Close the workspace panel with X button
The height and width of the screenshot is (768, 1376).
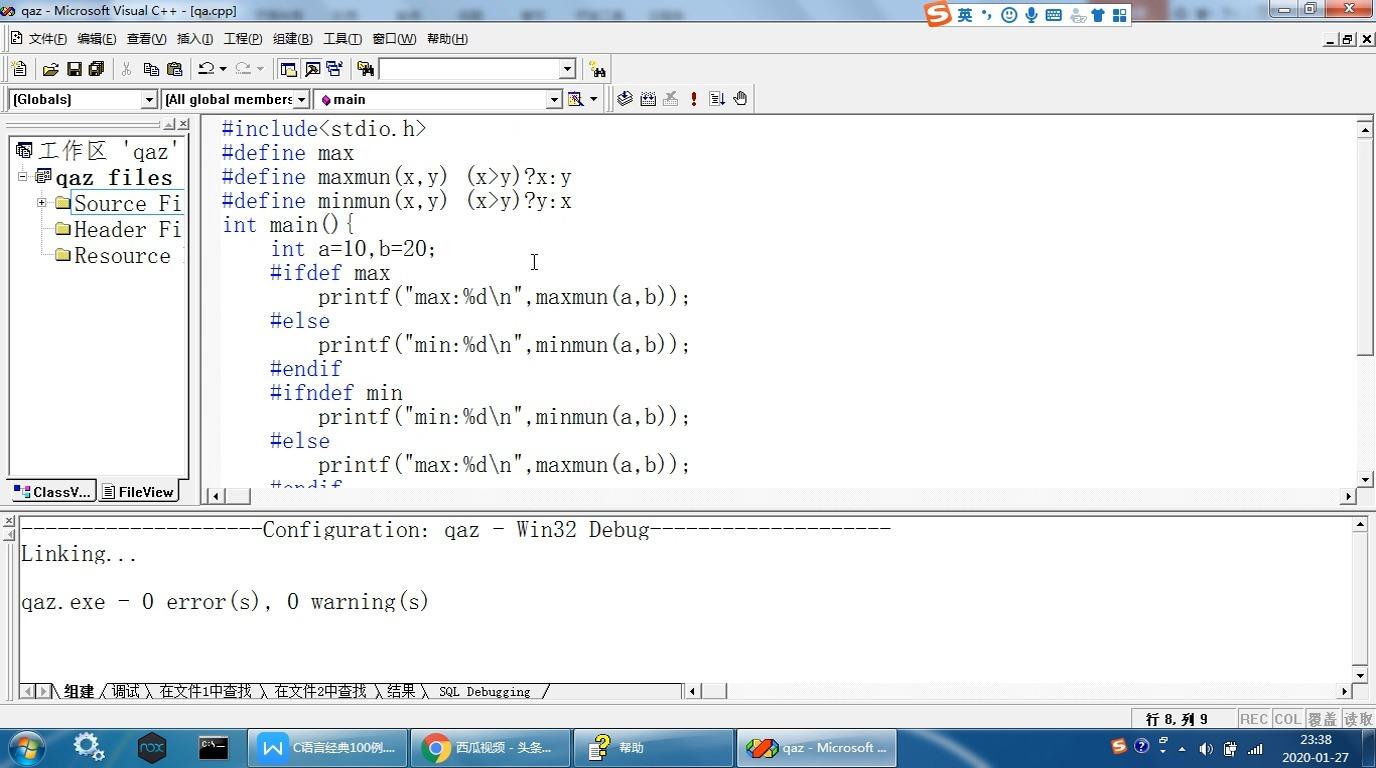[x=183, y=124]
